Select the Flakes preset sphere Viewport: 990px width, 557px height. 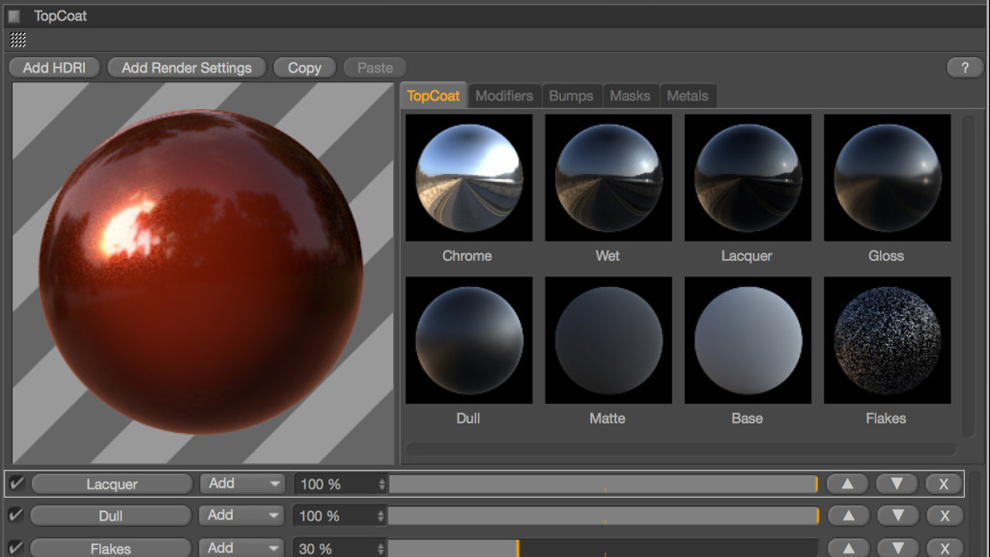coord(888,340)
